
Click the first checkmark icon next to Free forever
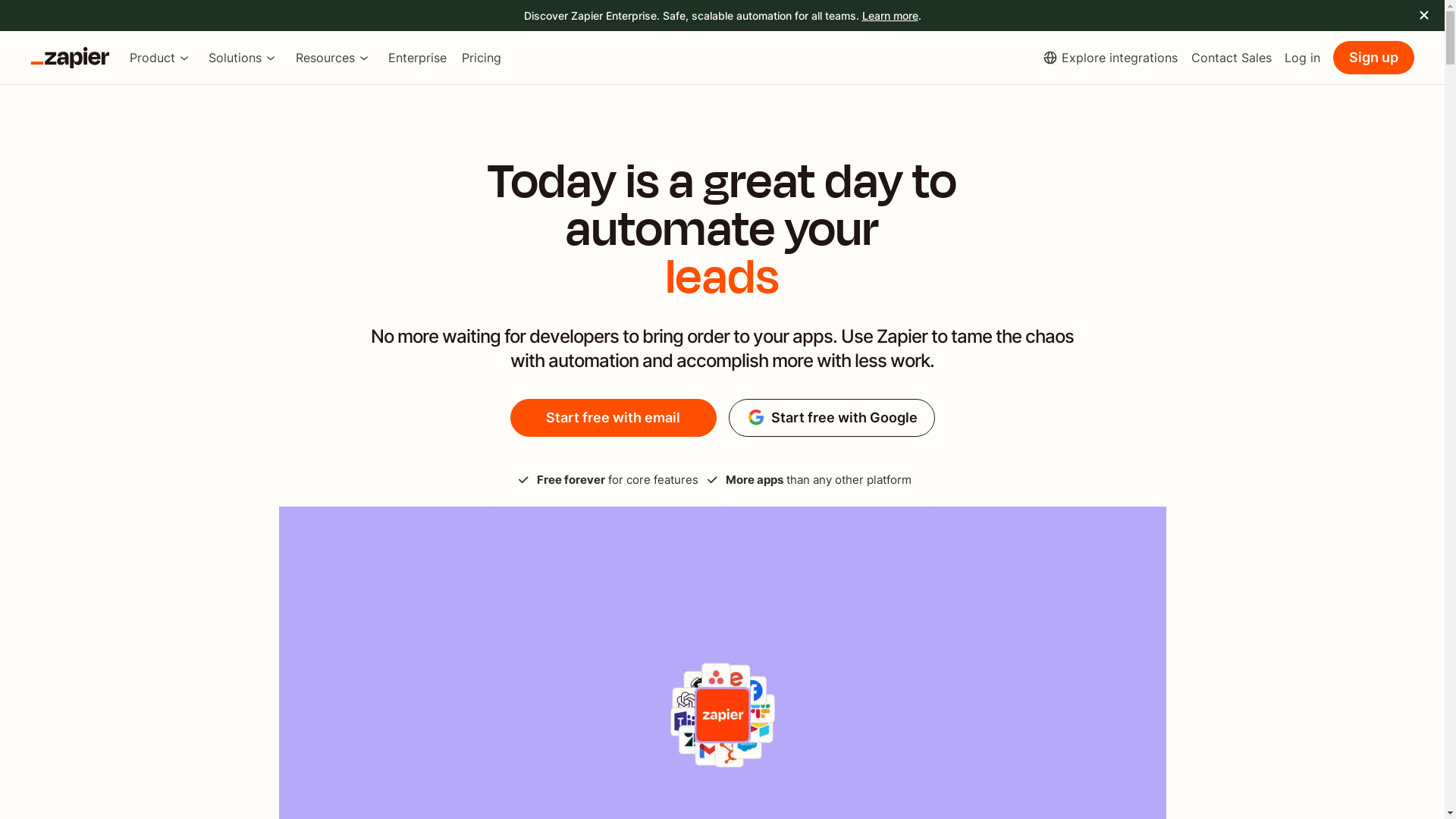tap(524, 480)
